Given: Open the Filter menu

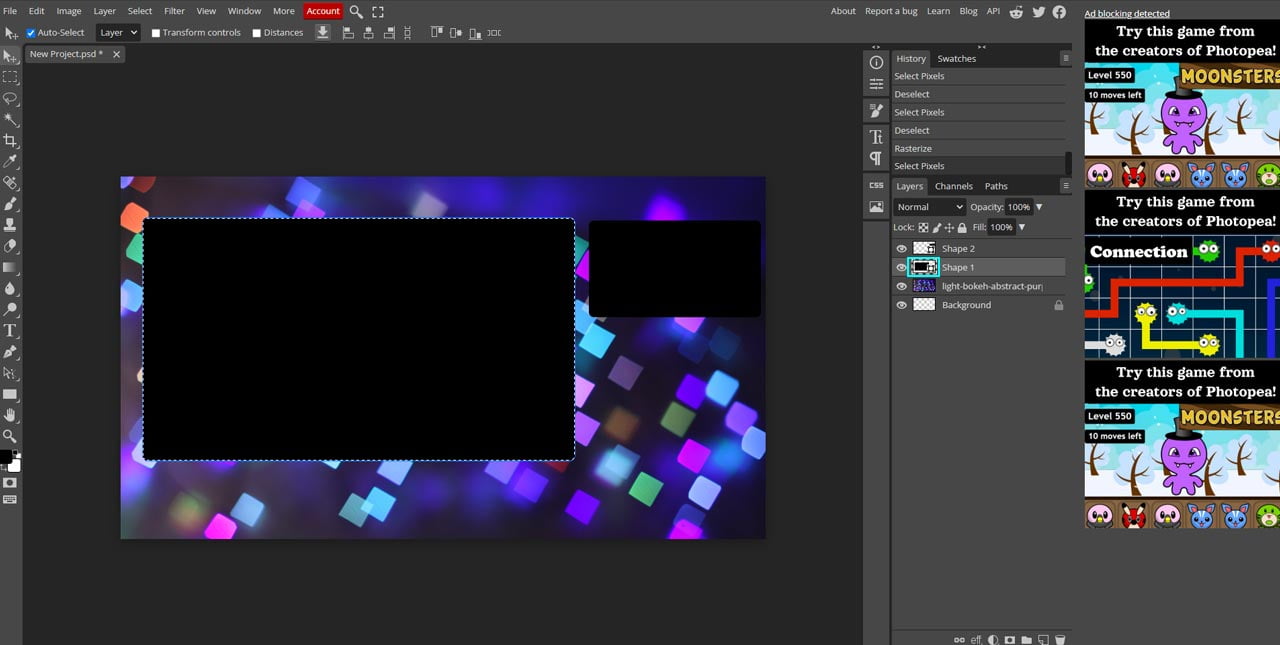Looking at the screenshot, I should 174,11.
